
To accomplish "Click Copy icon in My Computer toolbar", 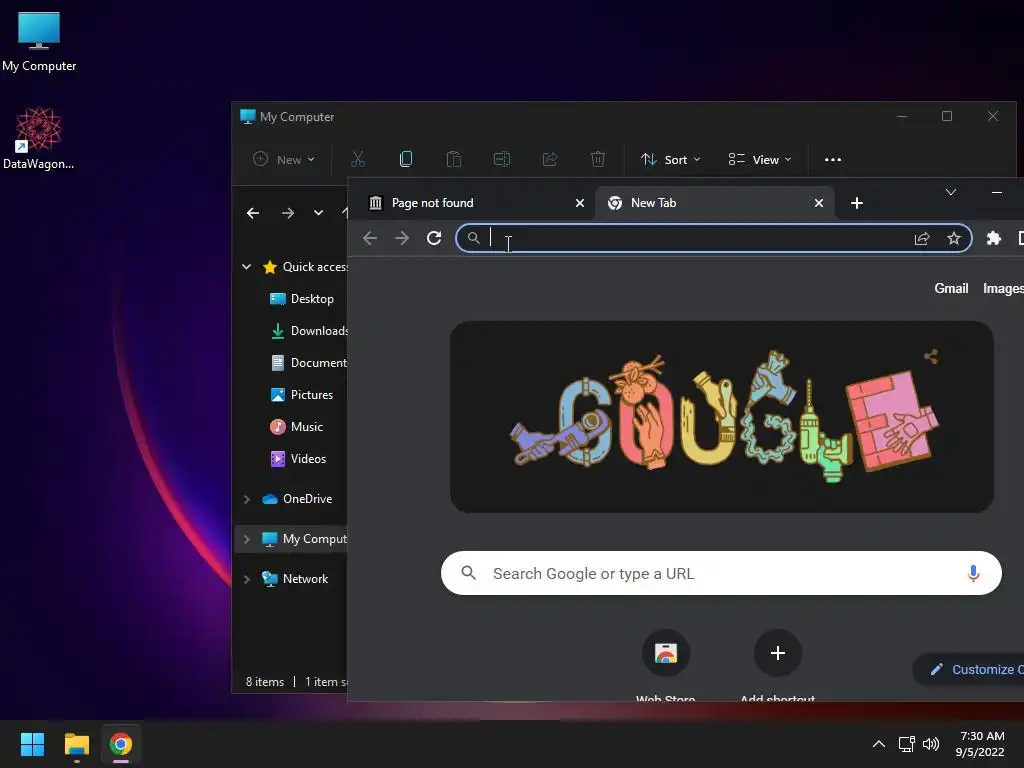I will [x=406, y=159].
